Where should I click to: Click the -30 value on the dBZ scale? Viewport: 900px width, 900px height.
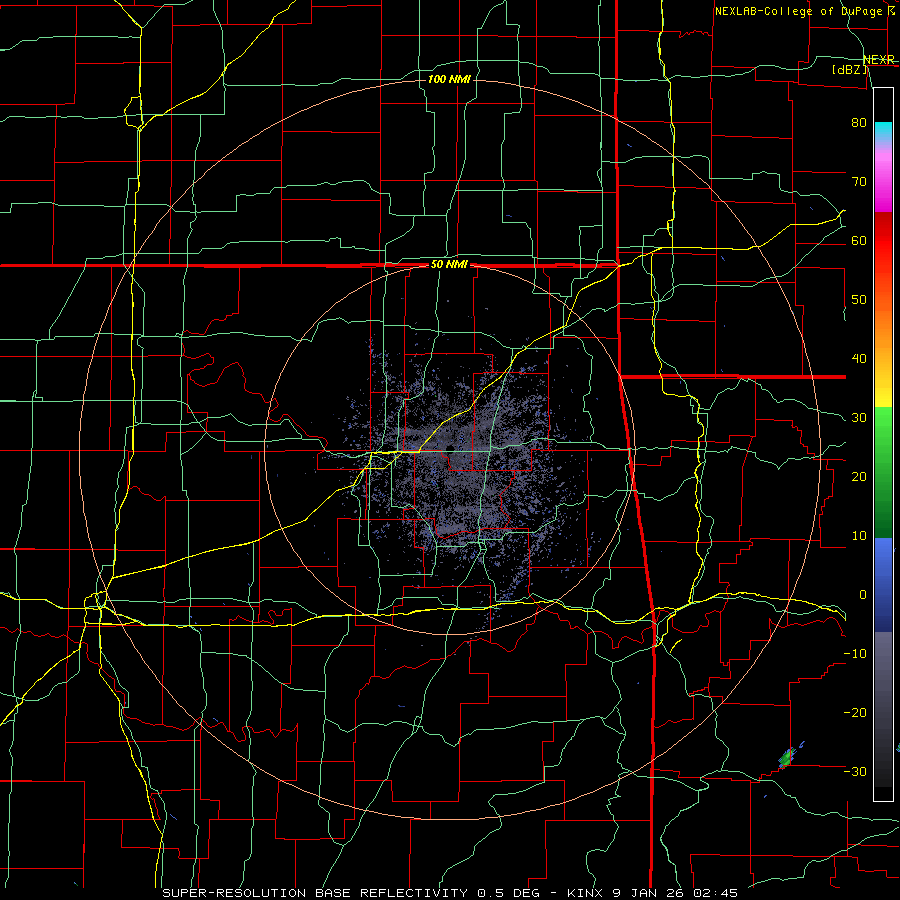tap(855, 771)
